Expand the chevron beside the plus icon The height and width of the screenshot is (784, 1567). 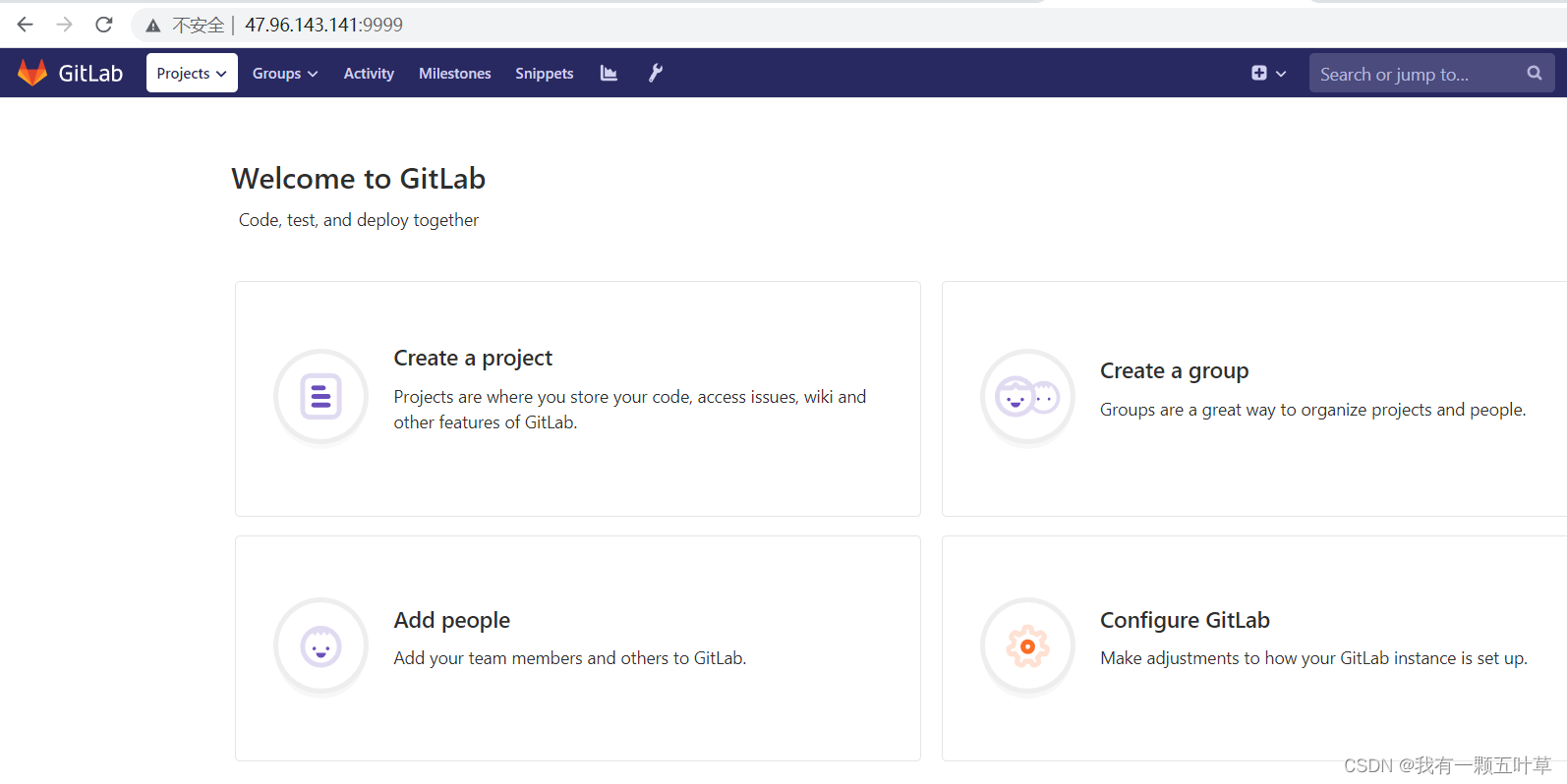[x=1281, y=74]
